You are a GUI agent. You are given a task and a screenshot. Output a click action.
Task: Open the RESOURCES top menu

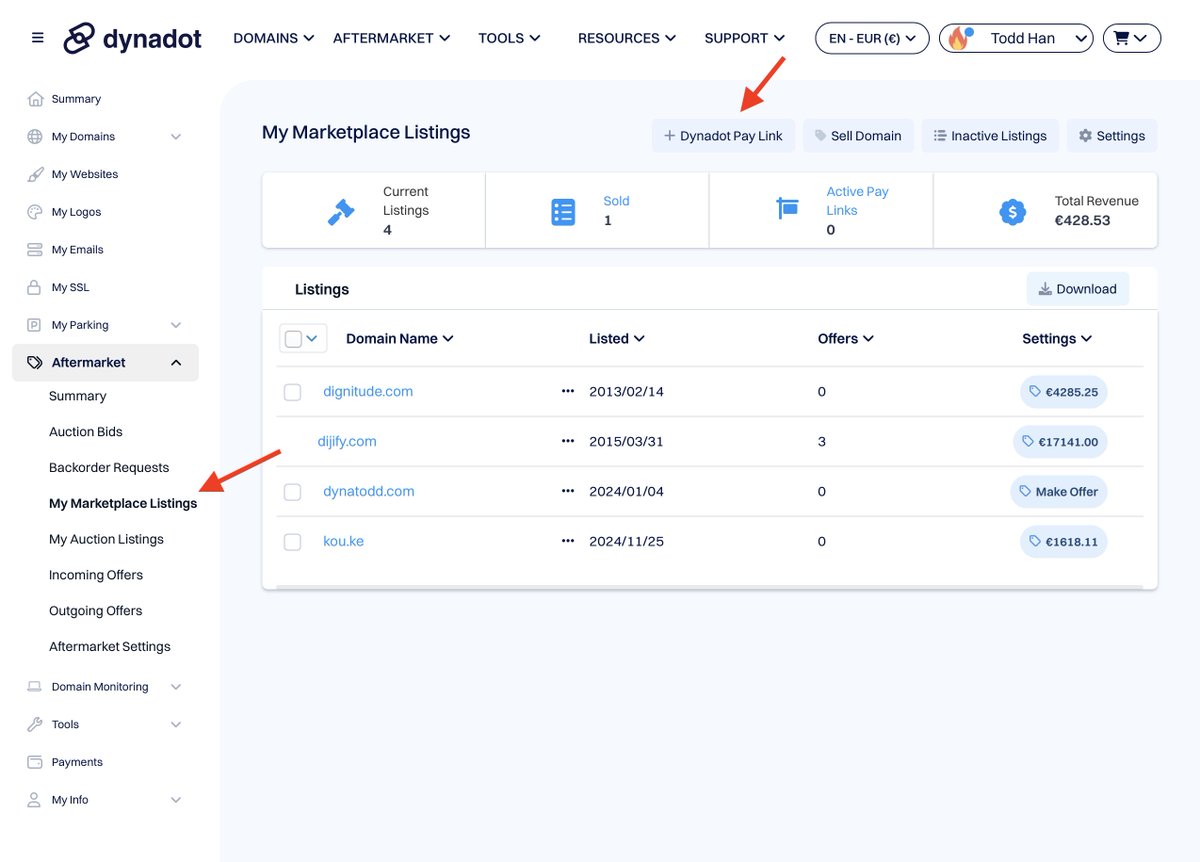click(x=627, y=38)
